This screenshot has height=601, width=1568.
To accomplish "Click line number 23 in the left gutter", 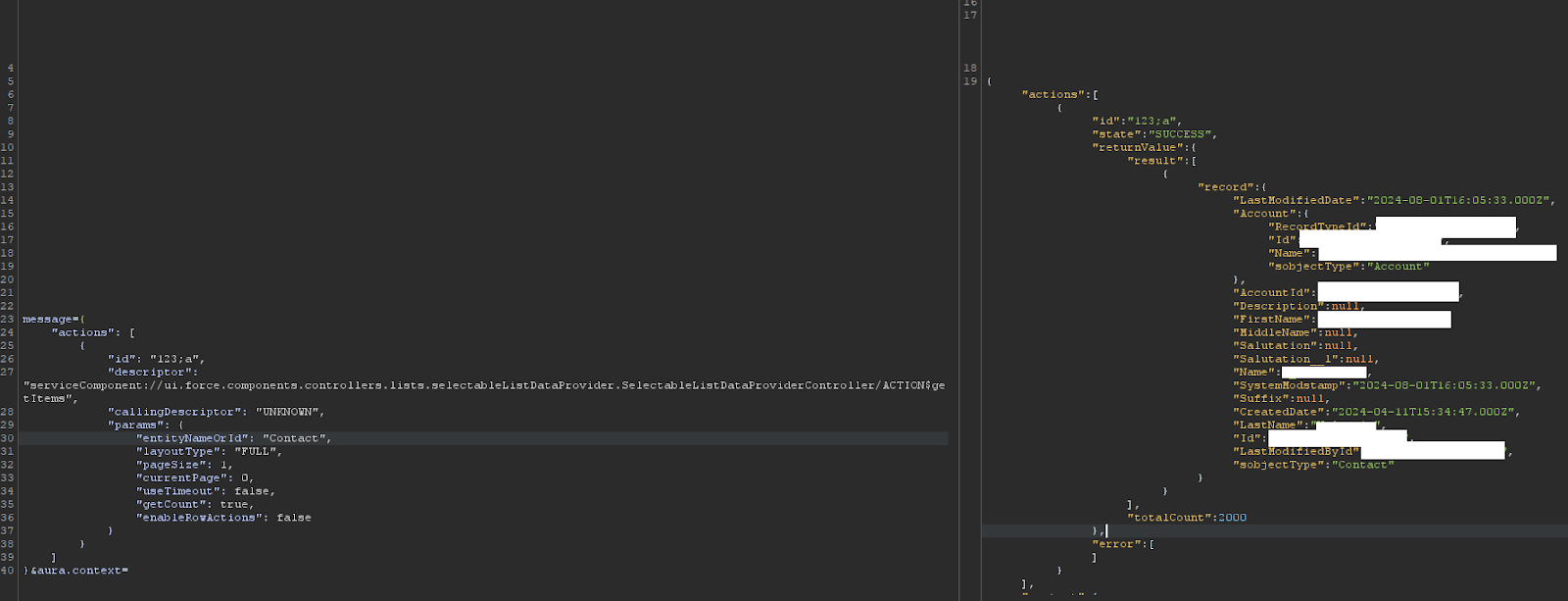I will (7, 319).
